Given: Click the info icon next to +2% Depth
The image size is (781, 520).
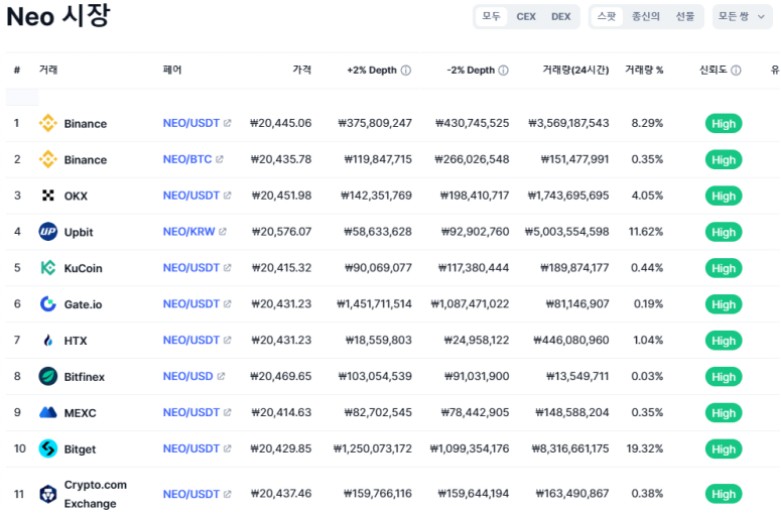Looking at the screenshot, I should (406, 70).
